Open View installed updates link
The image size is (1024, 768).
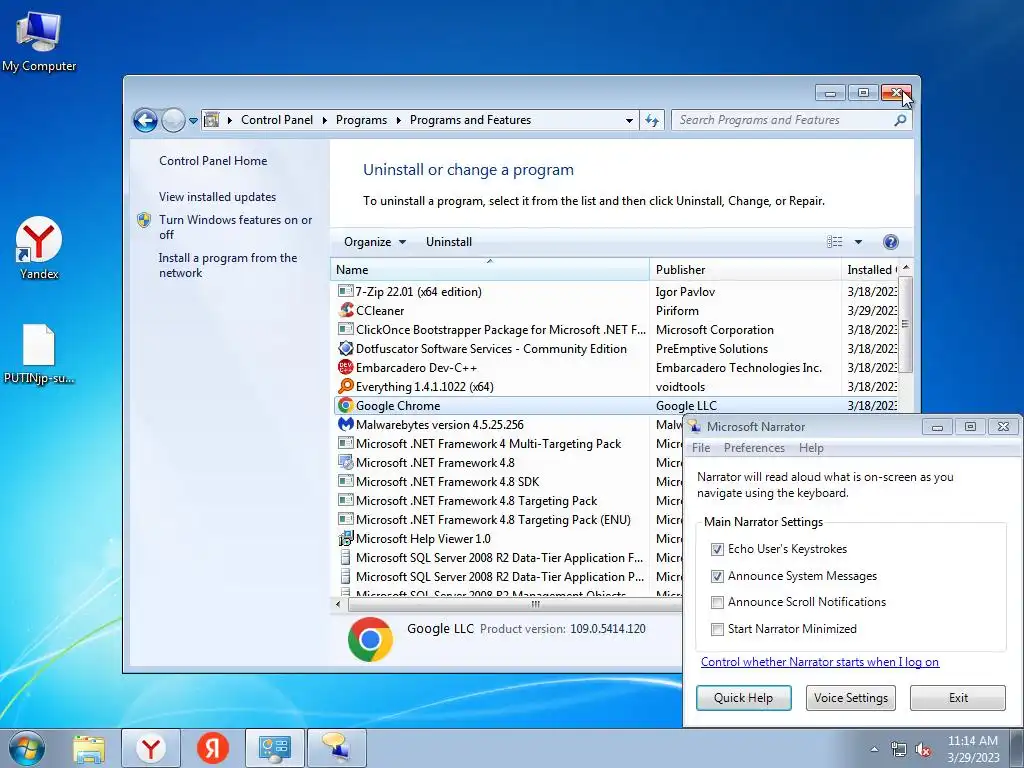pyautogui.click(x=217, y=197)
